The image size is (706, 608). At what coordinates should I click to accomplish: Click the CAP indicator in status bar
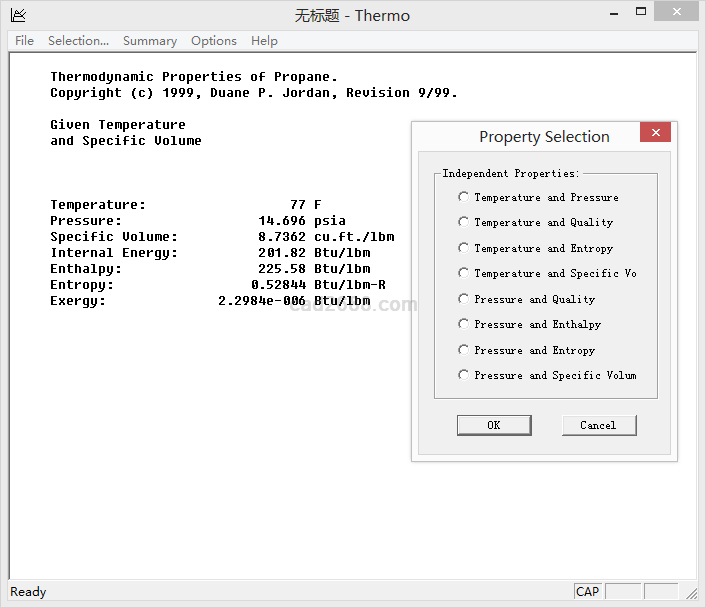588,591
